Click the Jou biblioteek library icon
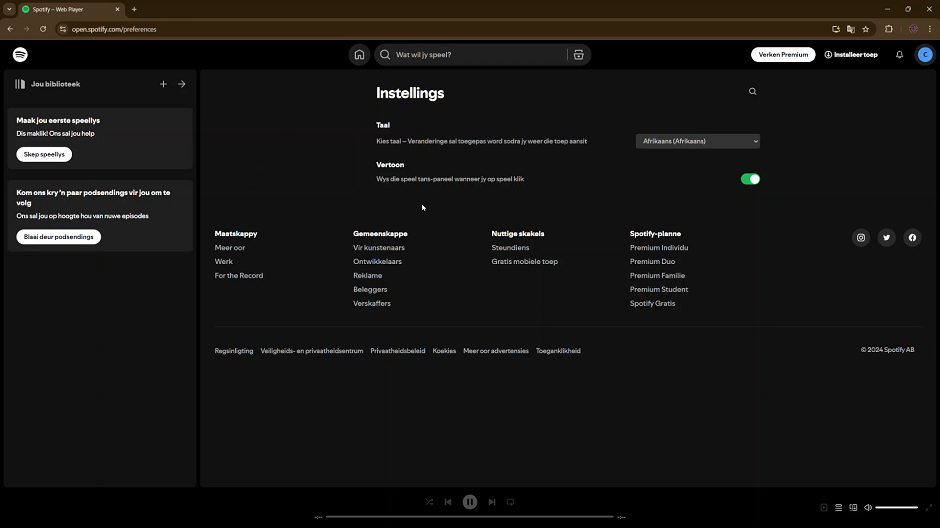940x528 pixels. click(x=20, y=84)
